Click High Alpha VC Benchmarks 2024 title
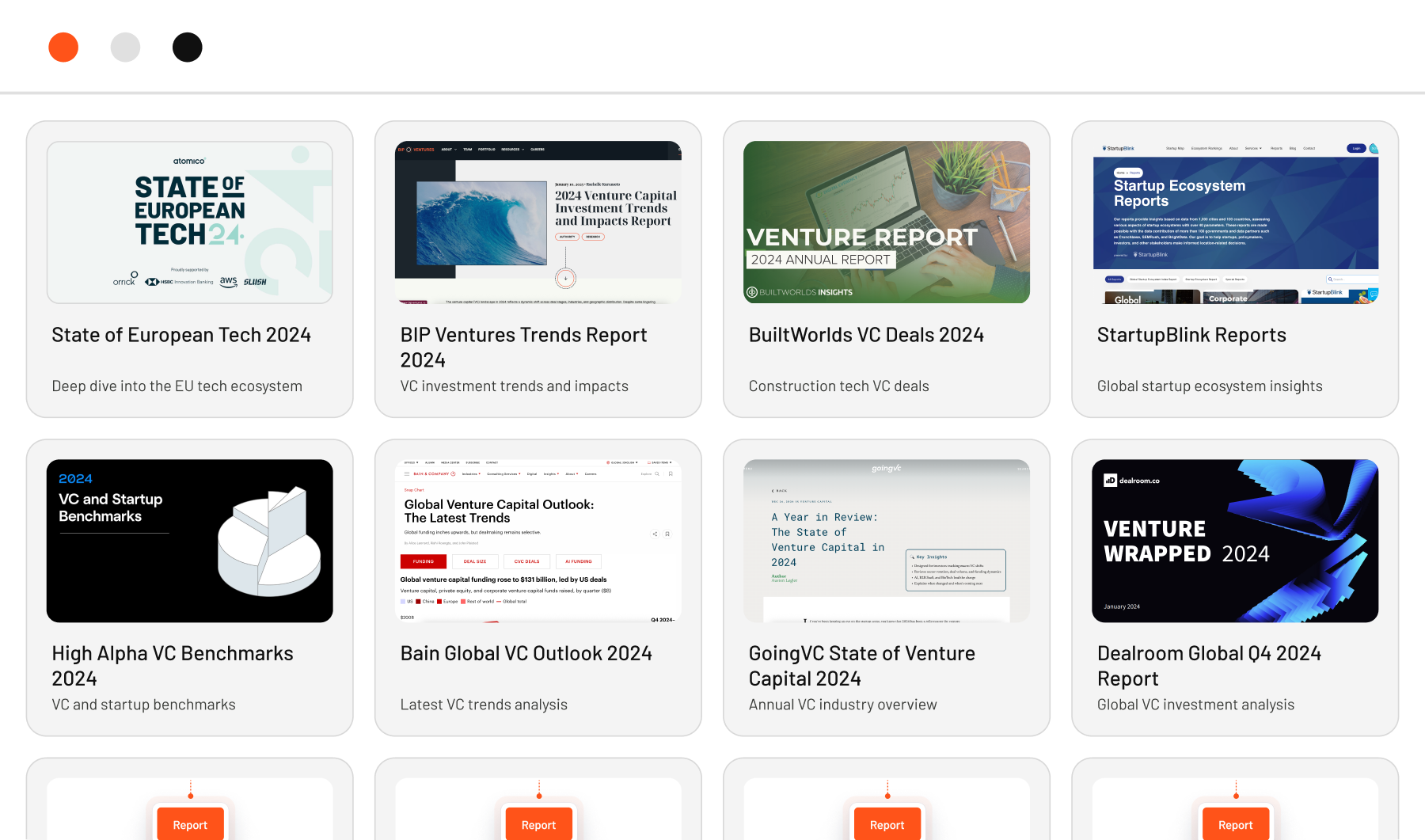 pyautogui.click(x=173, y=666)
